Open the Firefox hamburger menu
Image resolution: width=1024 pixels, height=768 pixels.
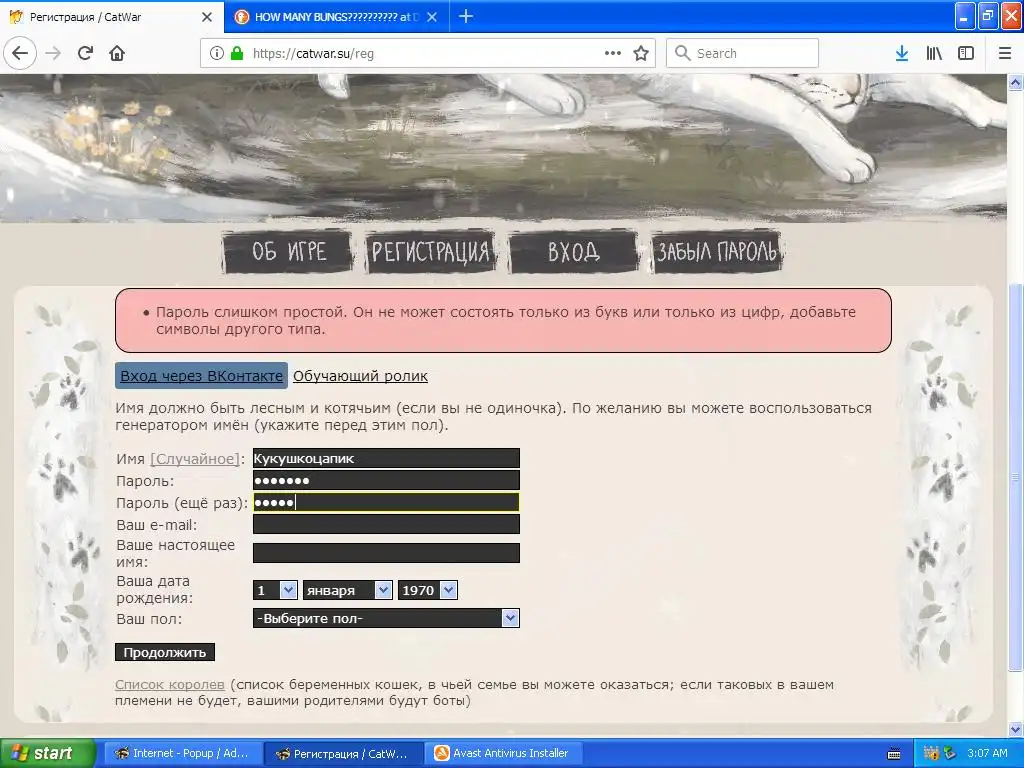pos(1005,54)
